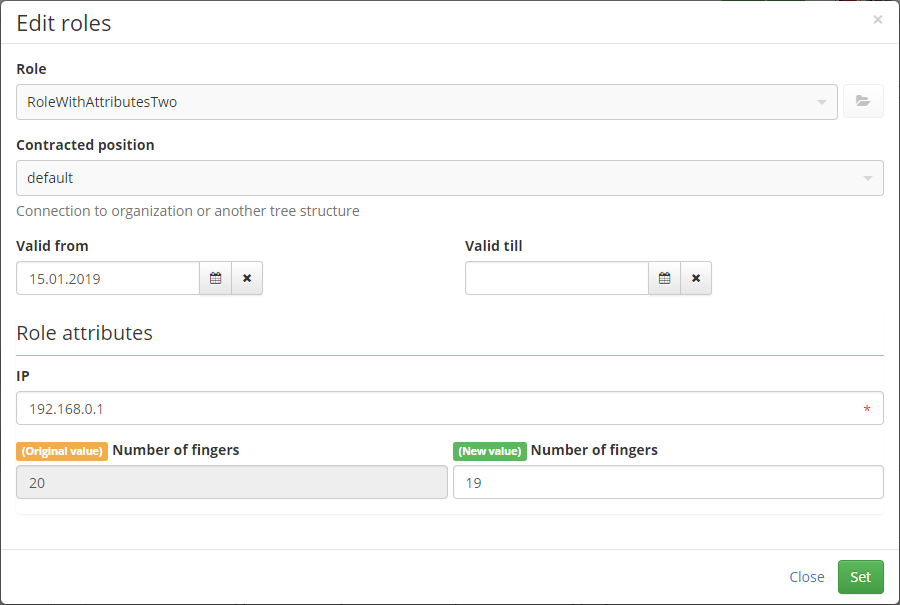Screen dimensions: 900x605
Task: Select the RoleWithAttributesTwo role field
Action: pos(426,102)
